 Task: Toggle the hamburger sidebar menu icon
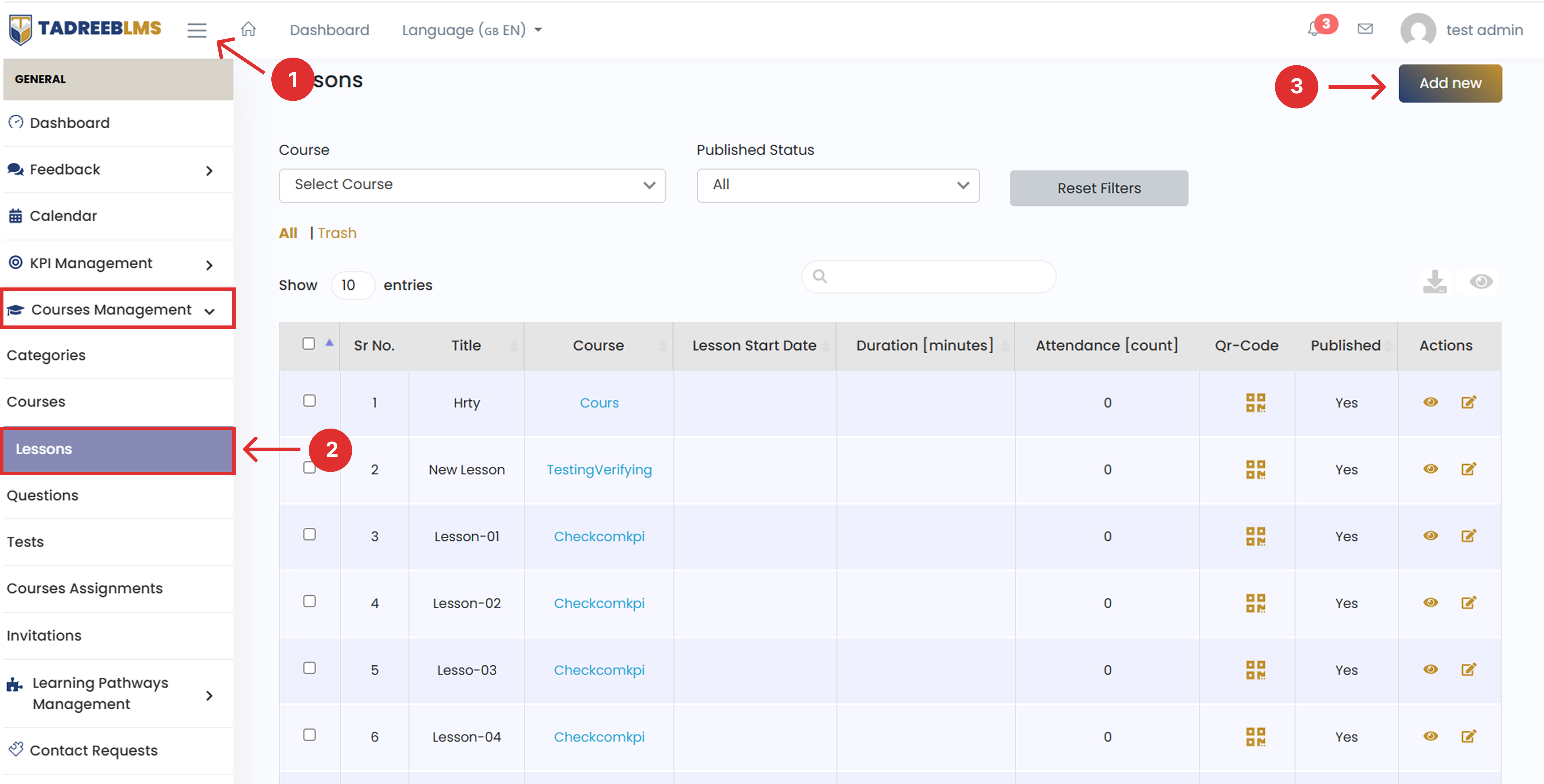click(196, 30)
